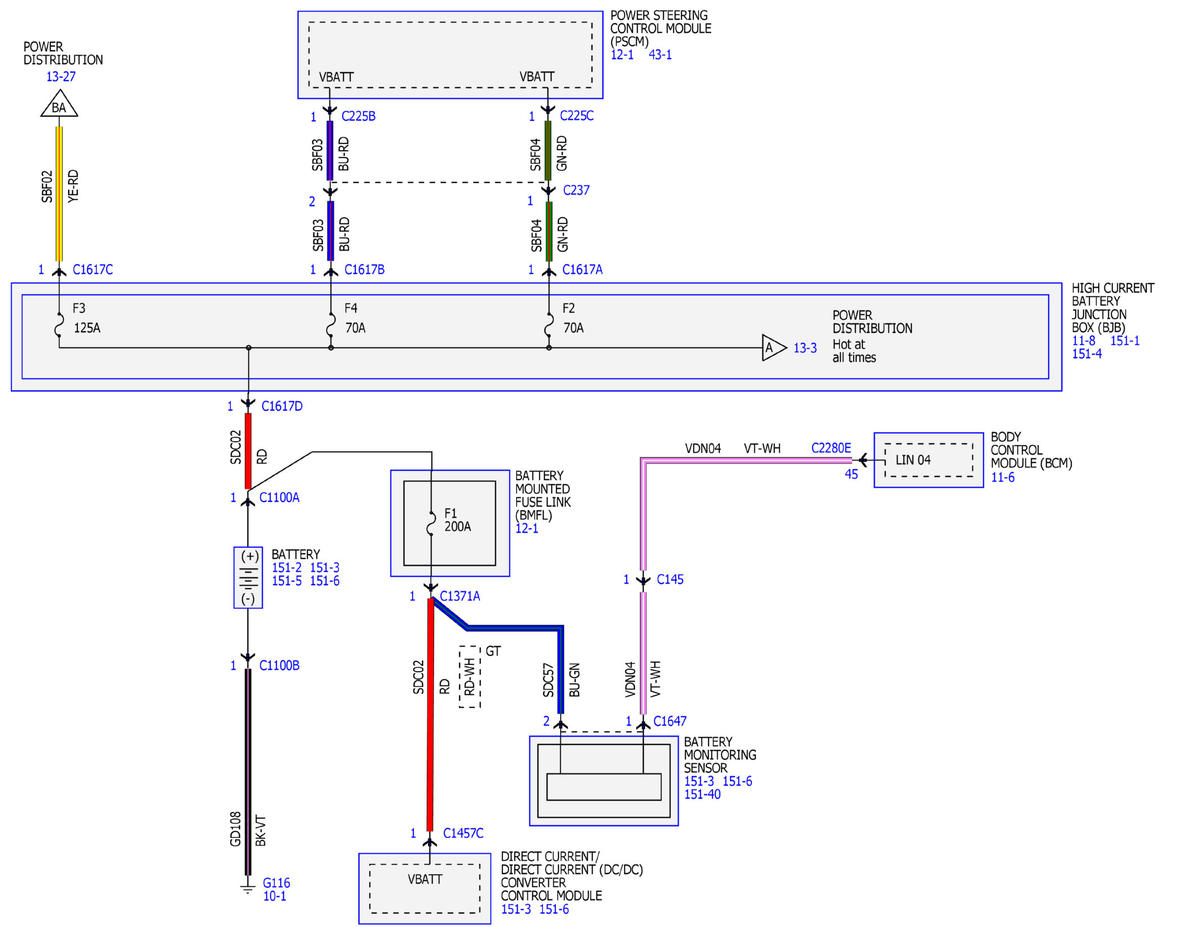Select the SDC57 wire label
This screenshot has height=927, width=1200.
pyautogui.click(x=548, y=681)
